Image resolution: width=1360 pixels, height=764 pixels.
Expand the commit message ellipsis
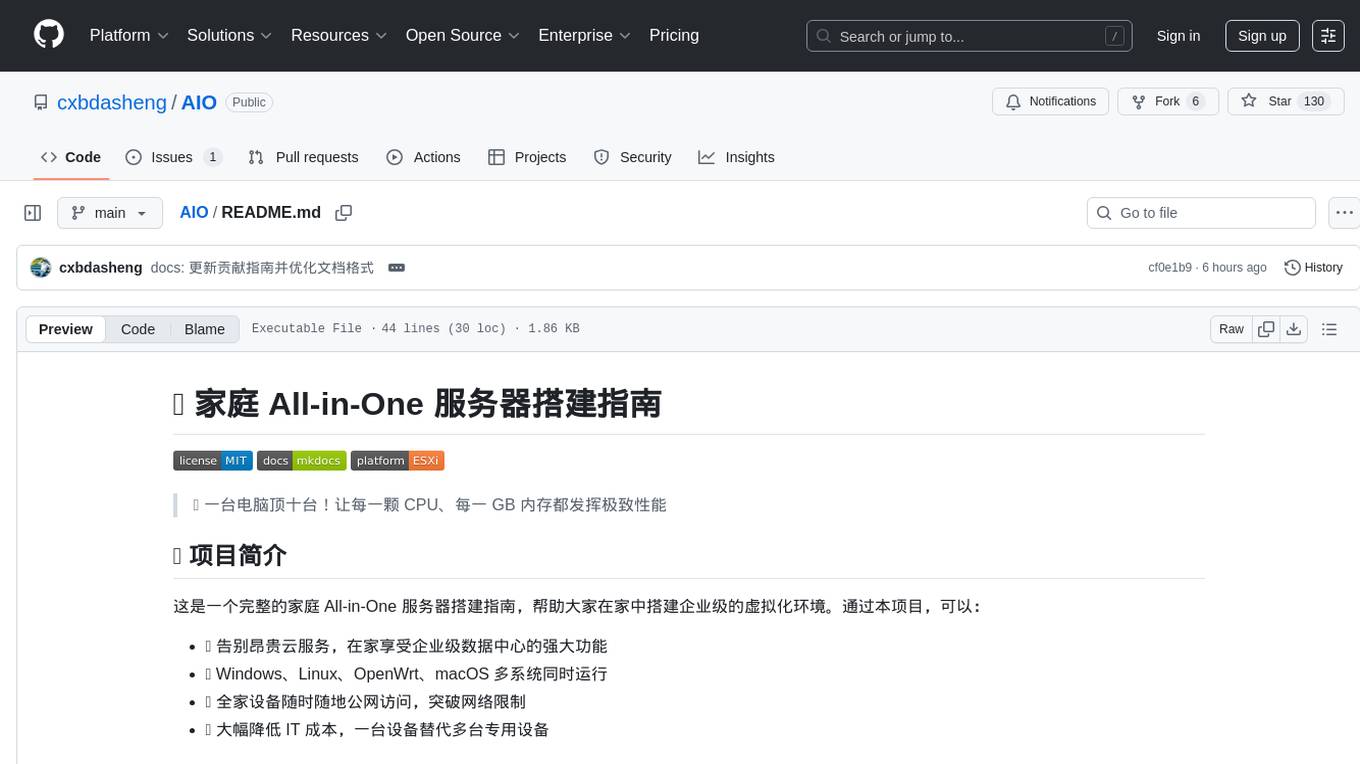click(396, 268)
